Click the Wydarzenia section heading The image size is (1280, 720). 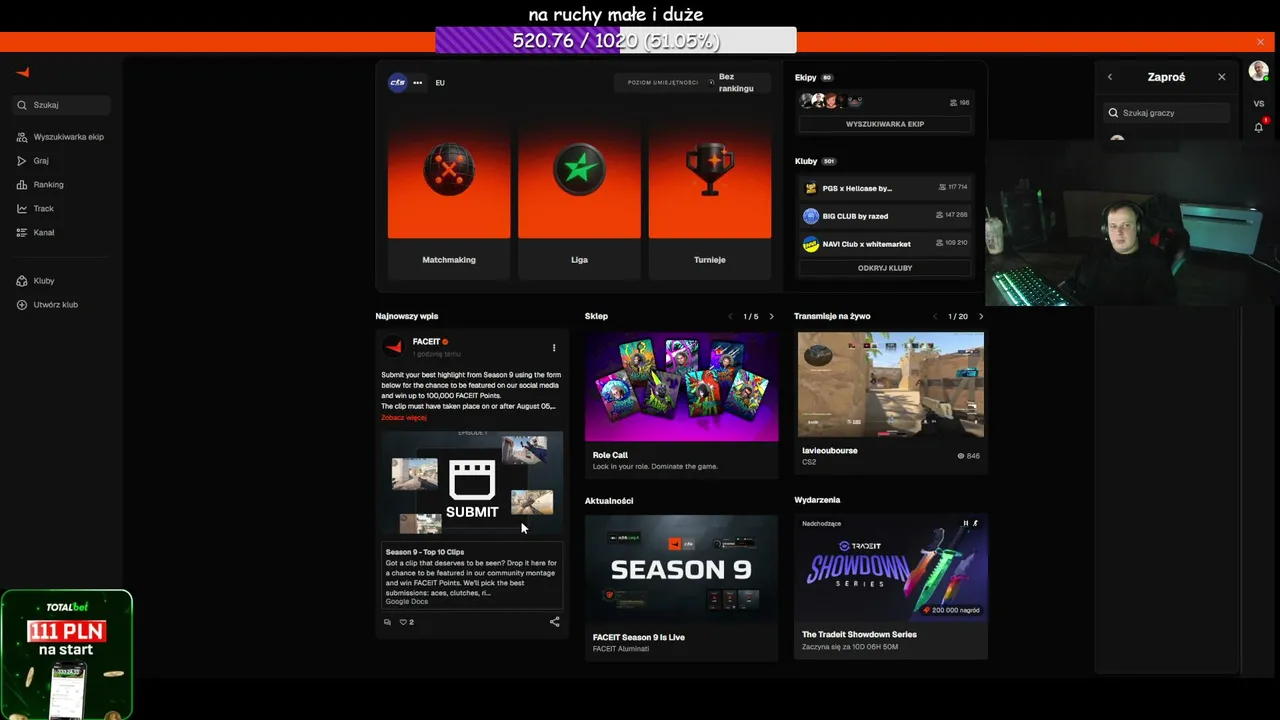pos(817,500)
